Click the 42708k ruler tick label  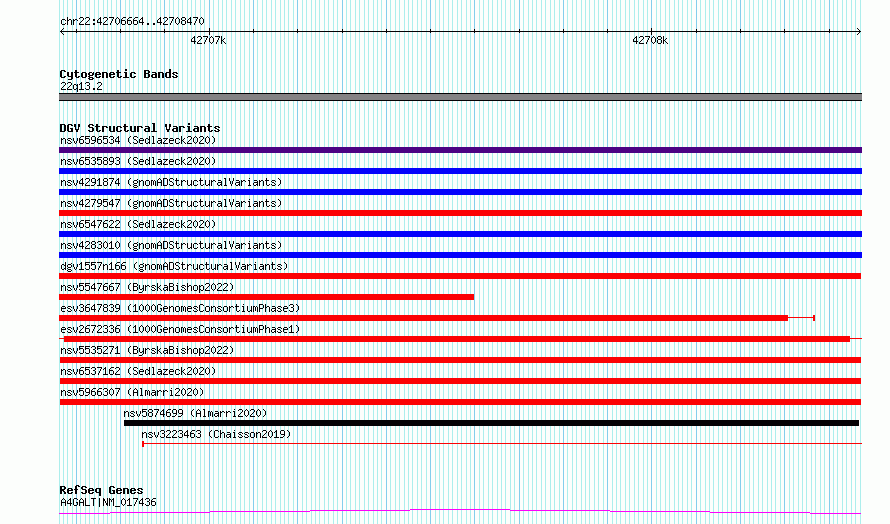650,40
